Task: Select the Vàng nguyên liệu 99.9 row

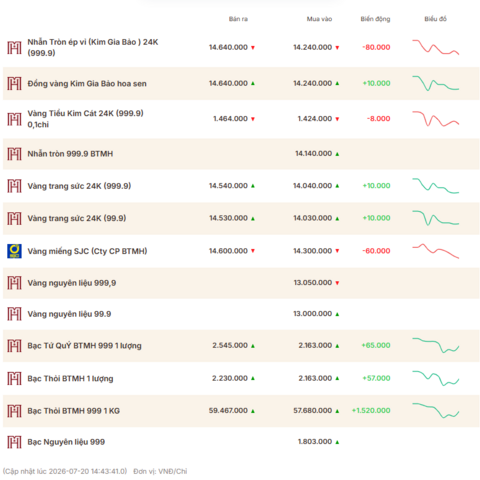Action: [241, 314]
